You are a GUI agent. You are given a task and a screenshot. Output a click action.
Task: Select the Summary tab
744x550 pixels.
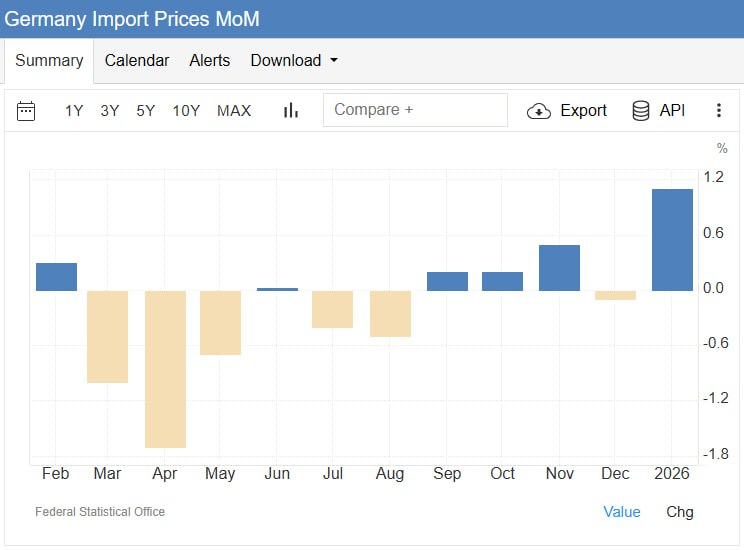pyautogui.click(x=49, y=61)
